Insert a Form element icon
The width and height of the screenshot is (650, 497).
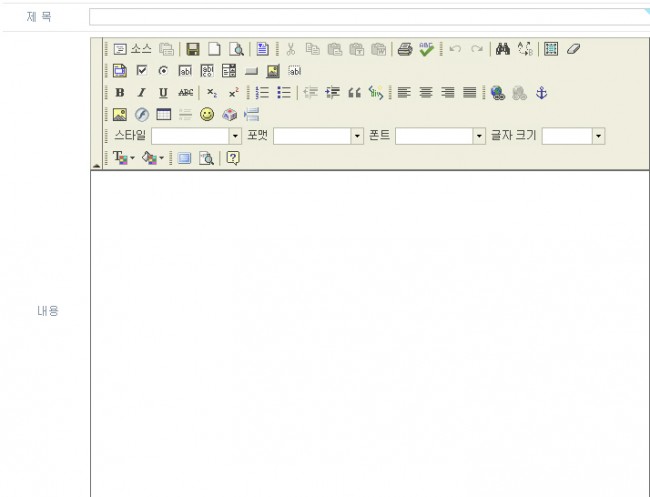coord(120,71)
